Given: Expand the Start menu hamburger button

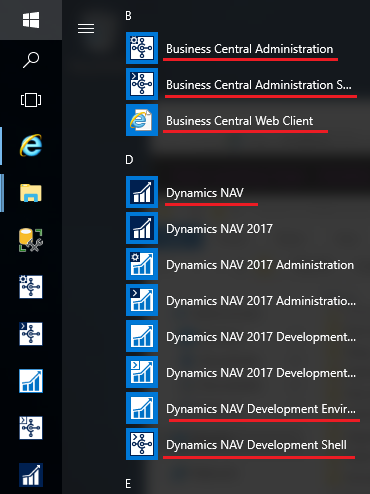Looking at the screenshot, I should tap(86, 28).
